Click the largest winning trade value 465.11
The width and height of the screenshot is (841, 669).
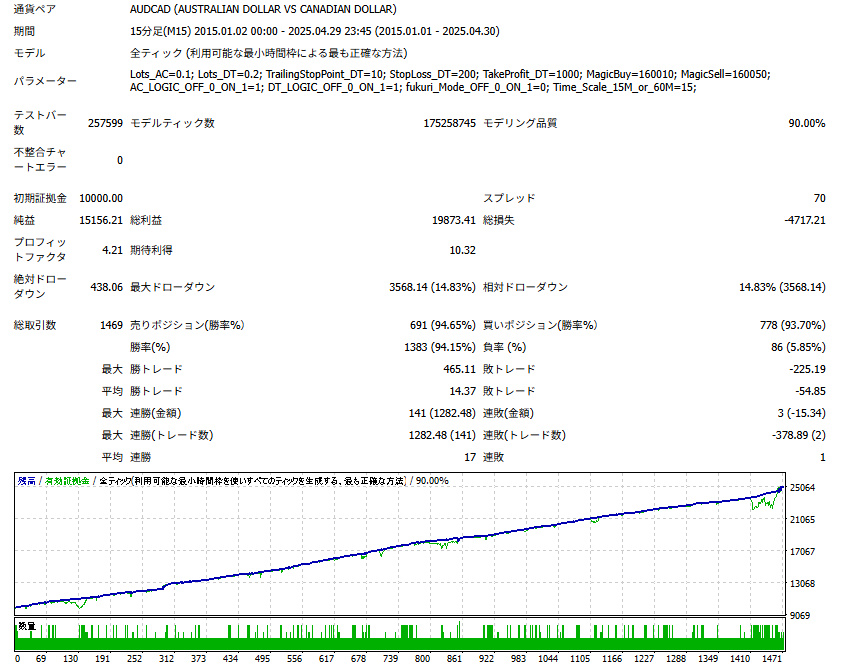point(460,369)
